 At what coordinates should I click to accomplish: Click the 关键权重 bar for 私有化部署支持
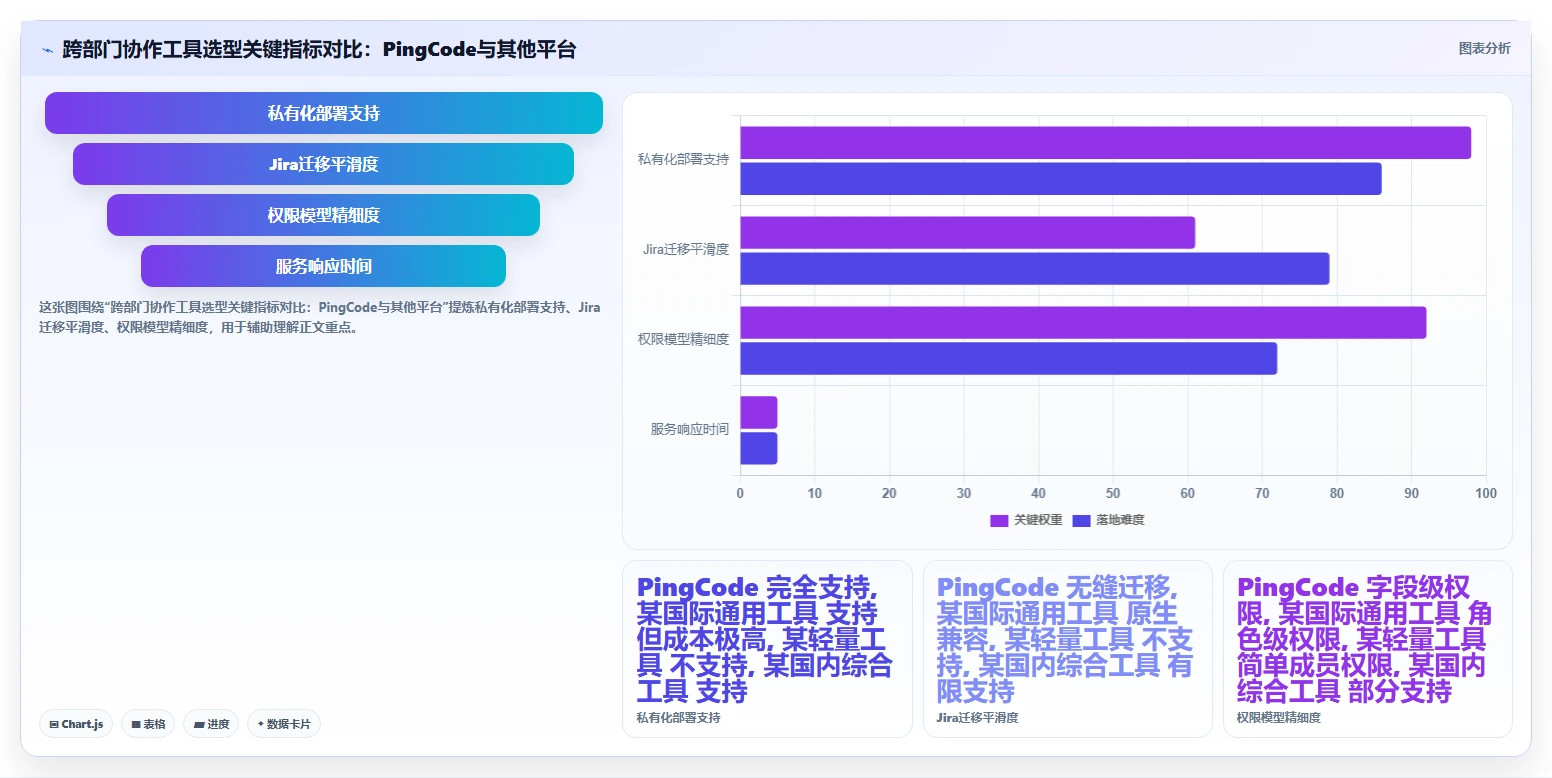[x=1105, y=143]
